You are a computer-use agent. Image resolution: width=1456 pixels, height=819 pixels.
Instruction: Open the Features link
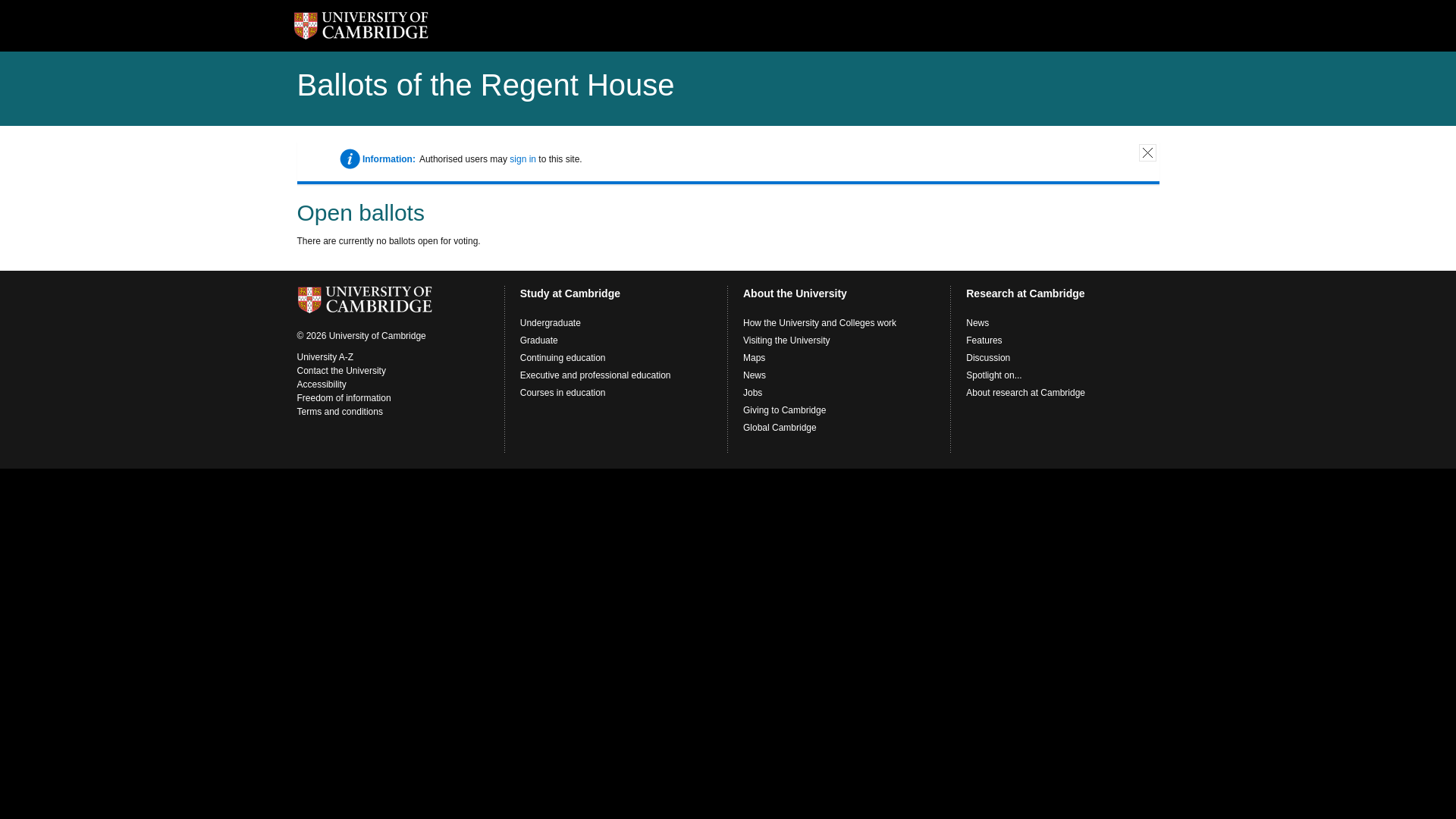984,340
